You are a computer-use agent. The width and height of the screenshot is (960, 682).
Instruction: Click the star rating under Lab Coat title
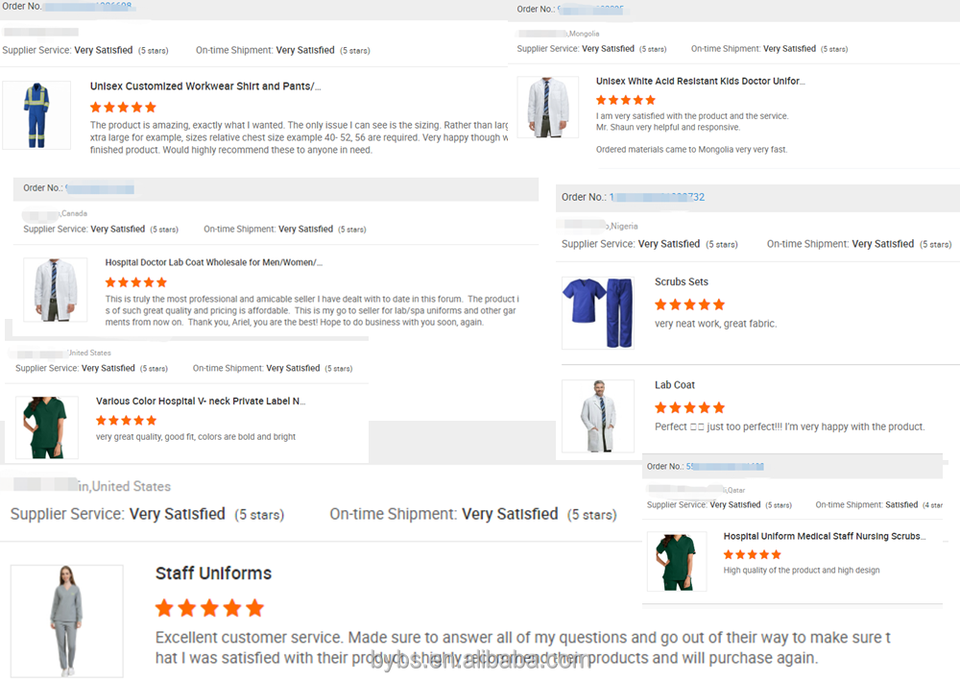[x=689, y=408]
